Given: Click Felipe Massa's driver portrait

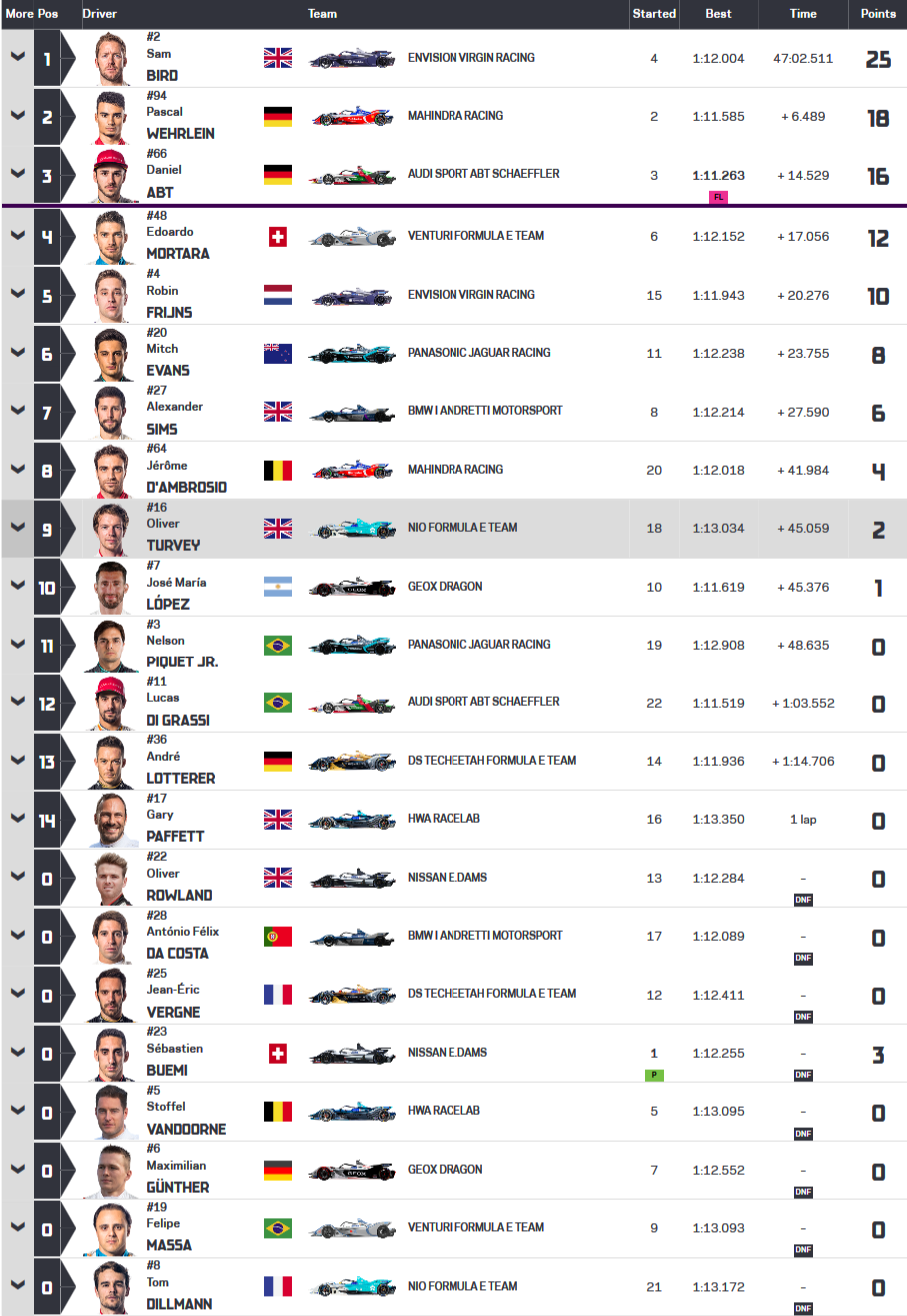Looking at the screenshot, I should point(113,1229).
